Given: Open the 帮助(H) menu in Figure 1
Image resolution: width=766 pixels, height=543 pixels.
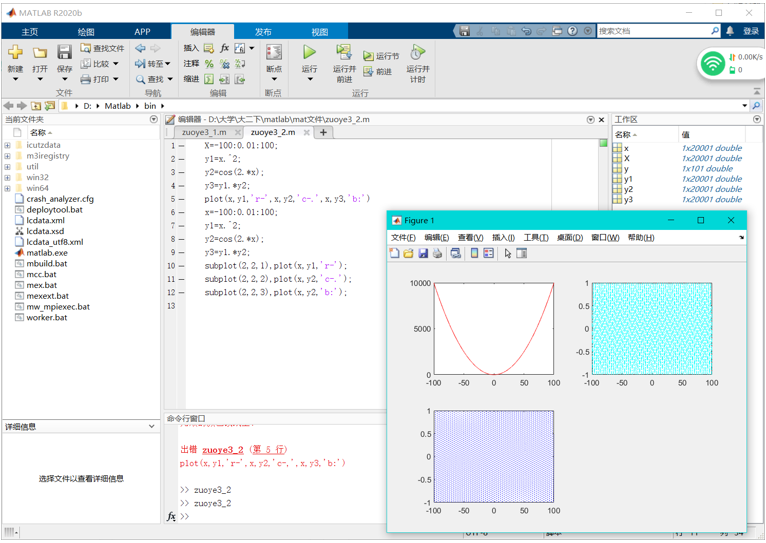Looking at the screenshot, I should coord(641,238).
